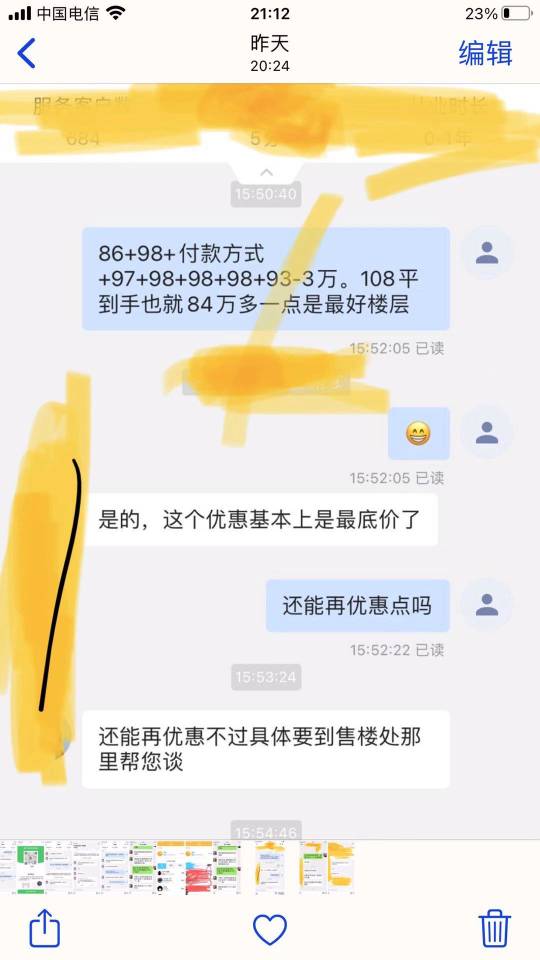Open the share sheet icon
This screenshot has width=540, height=960.
(45, 929)
